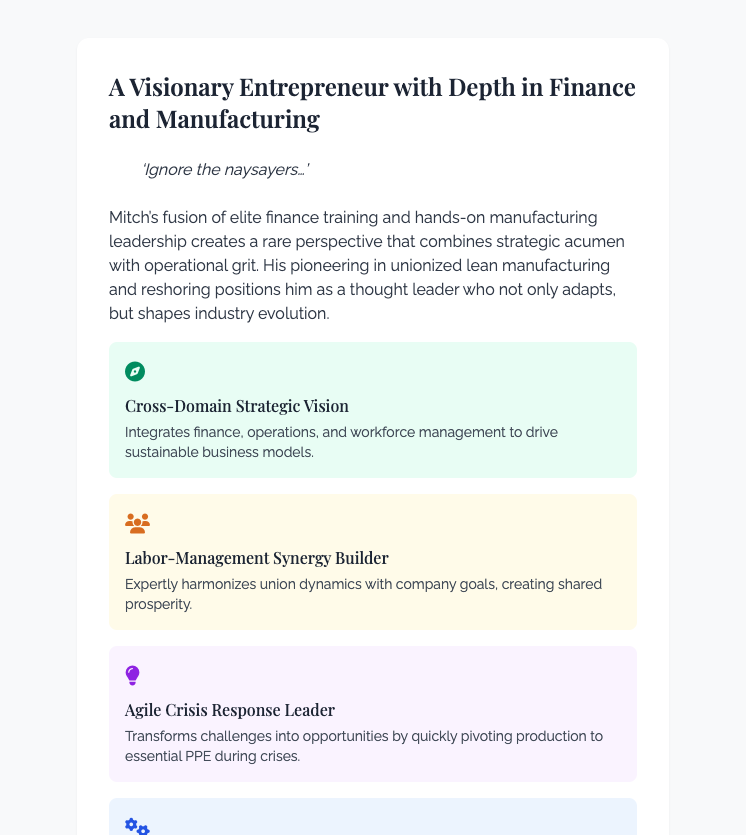Click the 'Ignore the naysayers' quote

pyautogui.click(x=226, y=169)
